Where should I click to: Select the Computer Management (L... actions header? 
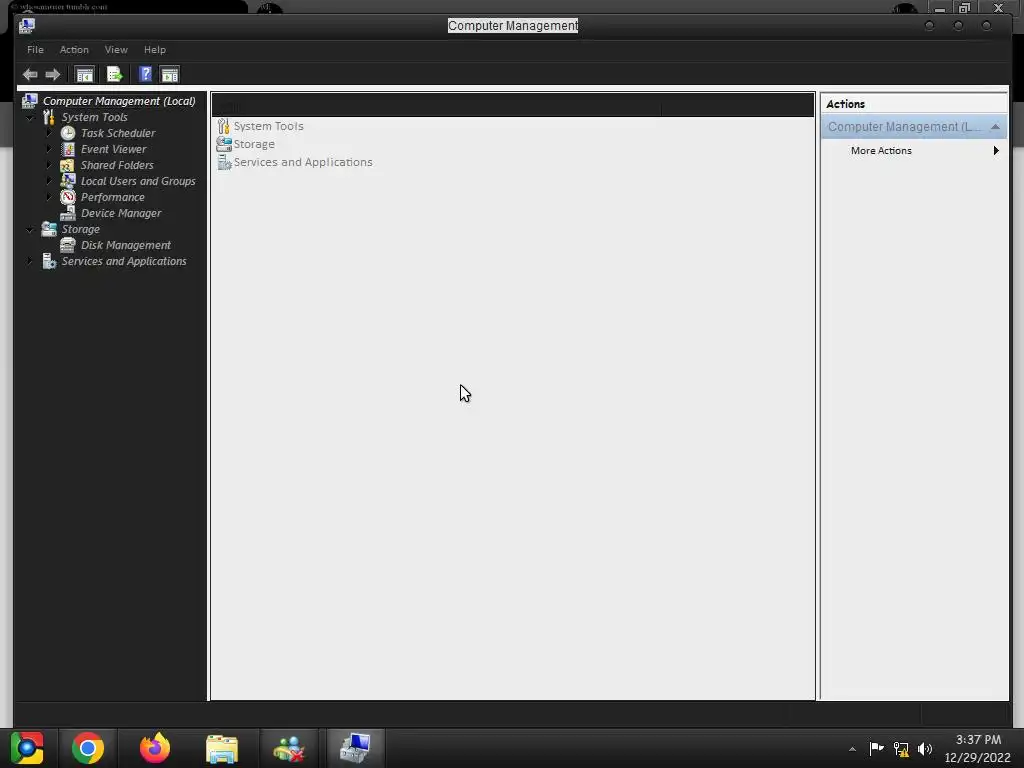[x=914, y=127]
